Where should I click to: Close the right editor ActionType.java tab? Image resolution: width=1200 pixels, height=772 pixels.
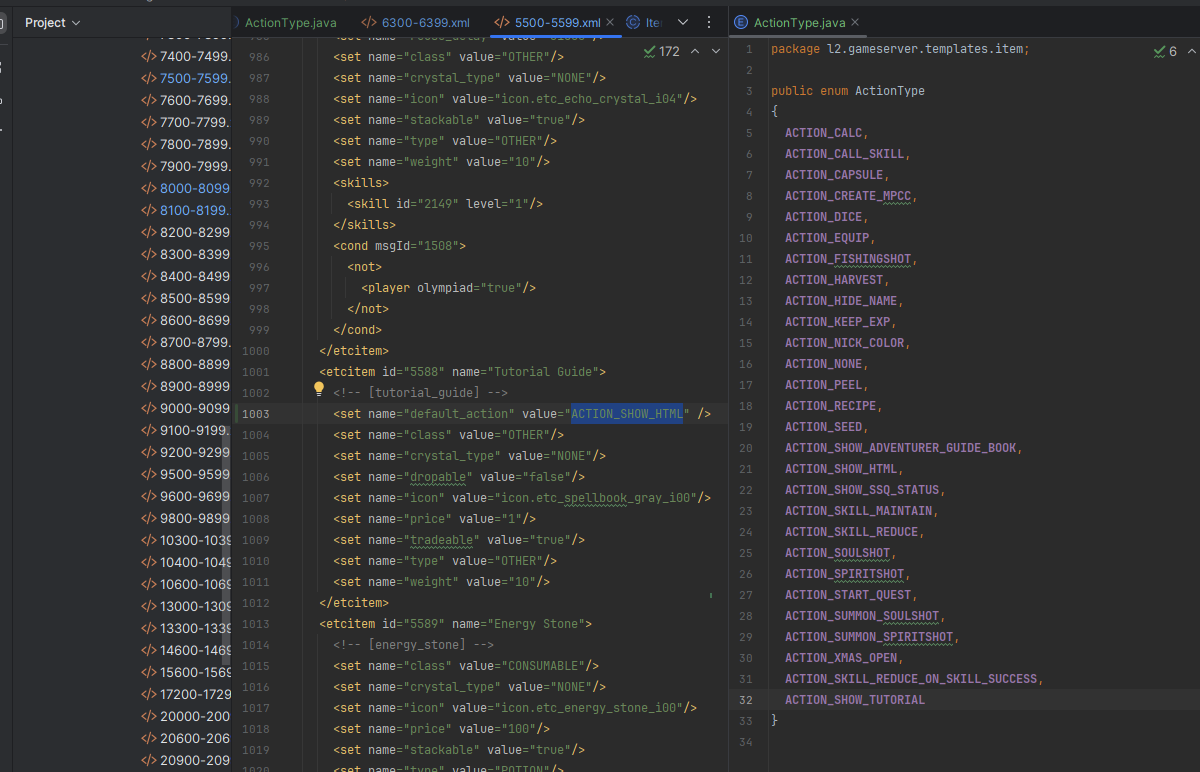(855, 22)
